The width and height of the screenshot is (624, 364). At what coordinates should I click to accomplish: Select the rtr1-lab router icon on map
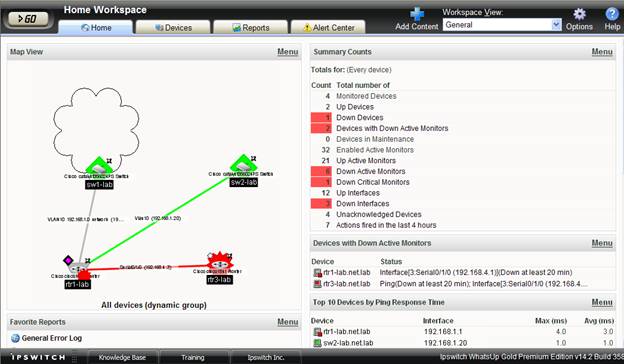pos(79,269)
